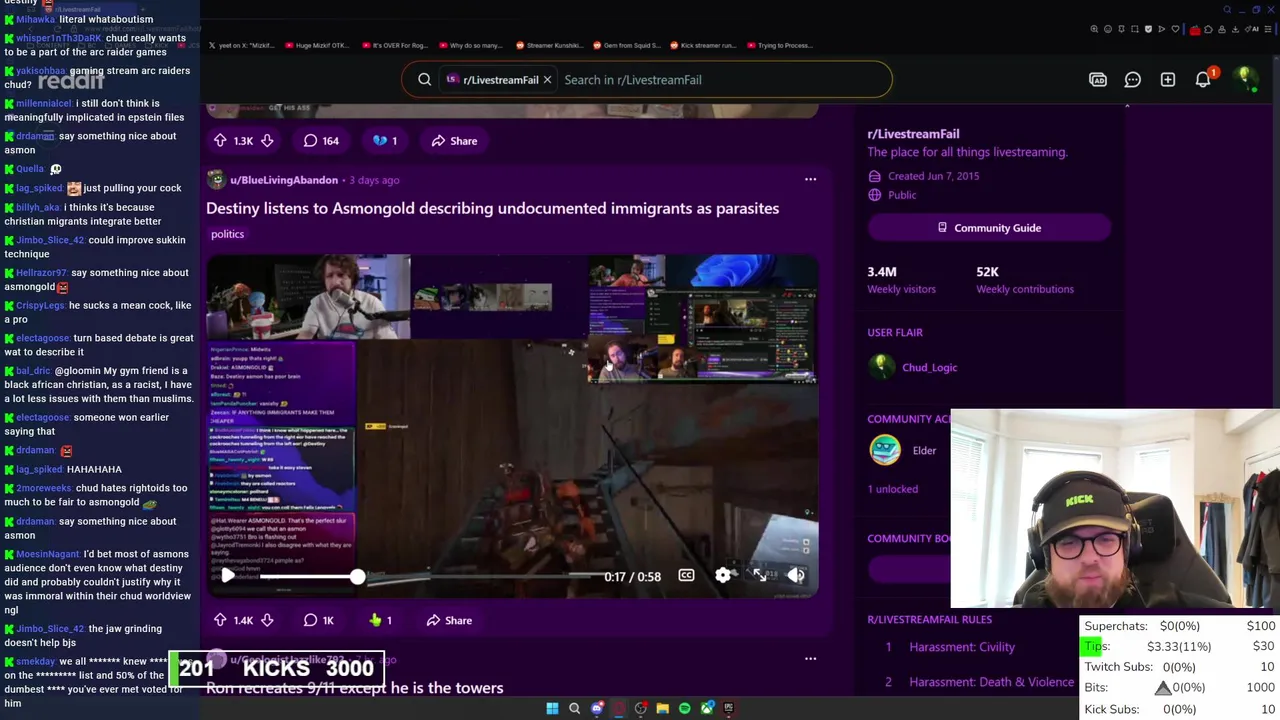Screen dimensions: 1280x720
Task: Switch to the 'Why do so many' tab
Action: pyautogui.click(x=472, y=45)
